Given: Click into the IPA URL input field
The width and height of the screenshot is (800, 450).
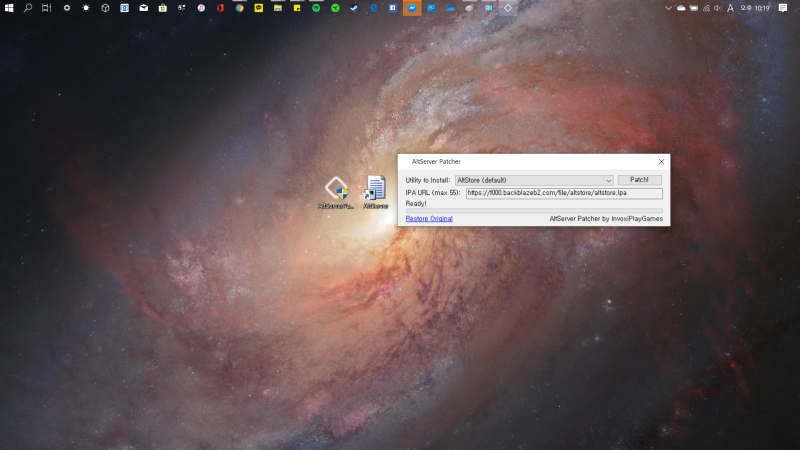Looking at the screenshot, I should (x=564, y=193).
